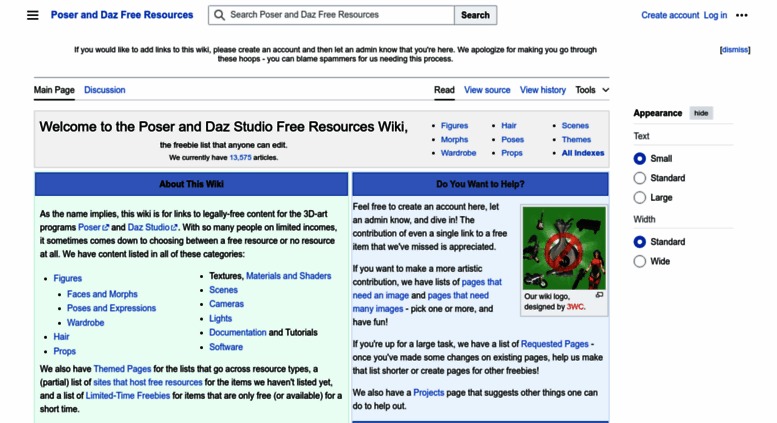The image size is (777, 423).
Task: Open pages that need many images
Action: 421,302
